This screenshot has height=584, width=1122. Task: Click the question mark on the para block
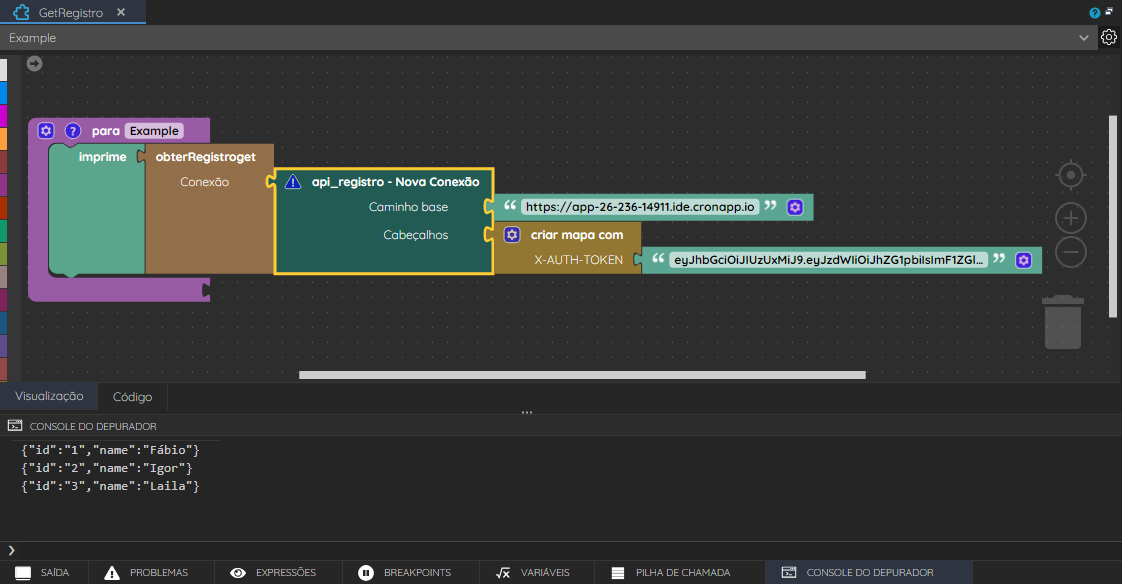[73, 131]
